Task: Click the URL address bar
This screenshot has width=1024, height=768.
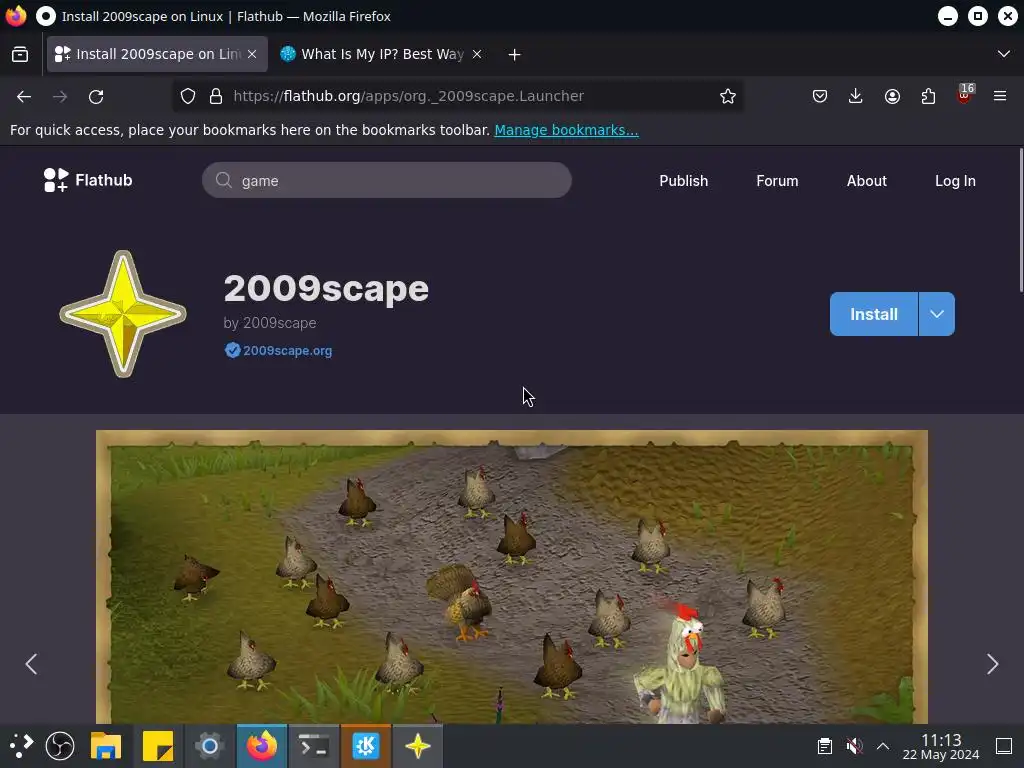Action: [457, 97]
